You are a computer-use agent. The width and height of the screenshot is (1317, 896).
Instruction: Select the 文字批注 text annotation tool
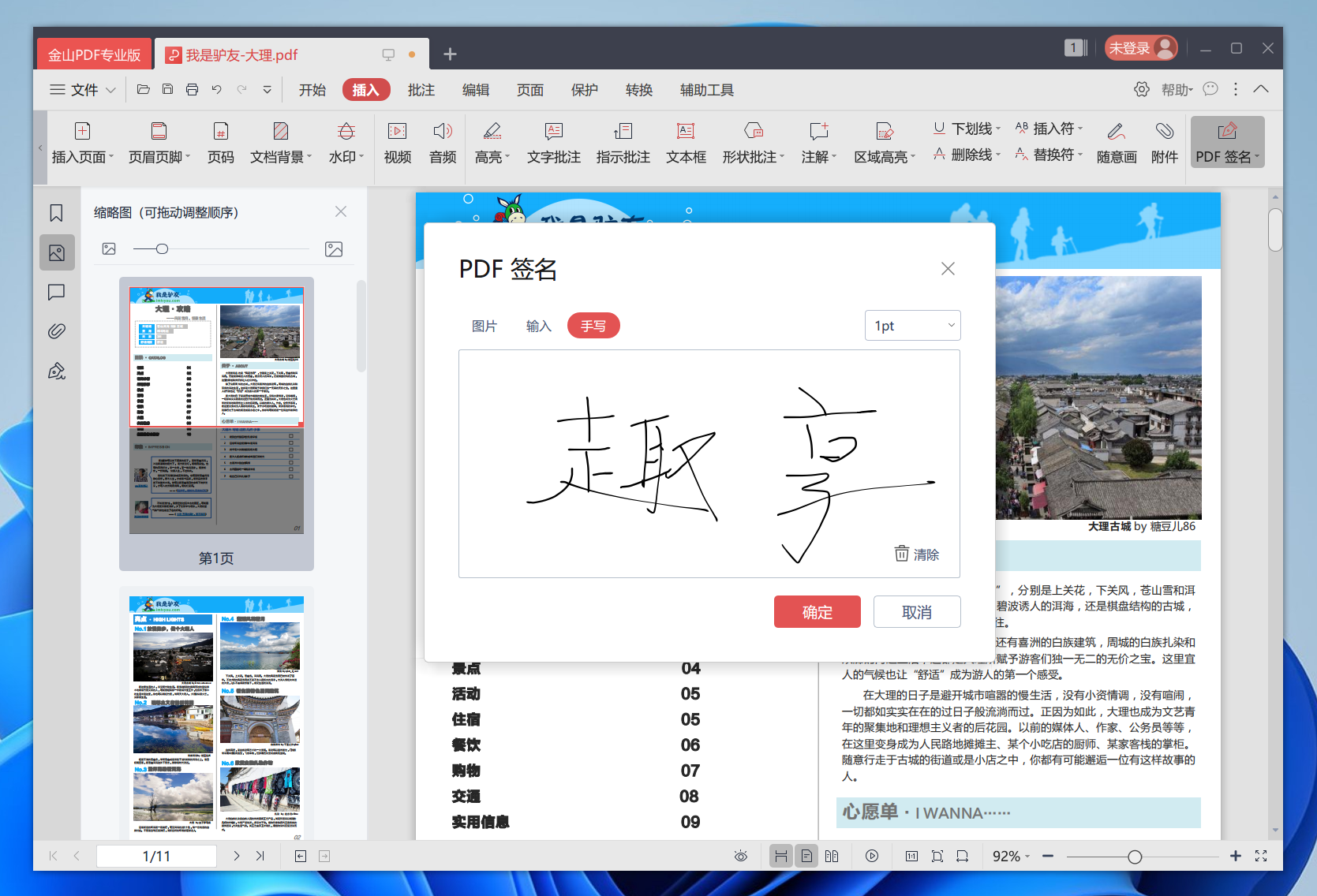(554, 143)
